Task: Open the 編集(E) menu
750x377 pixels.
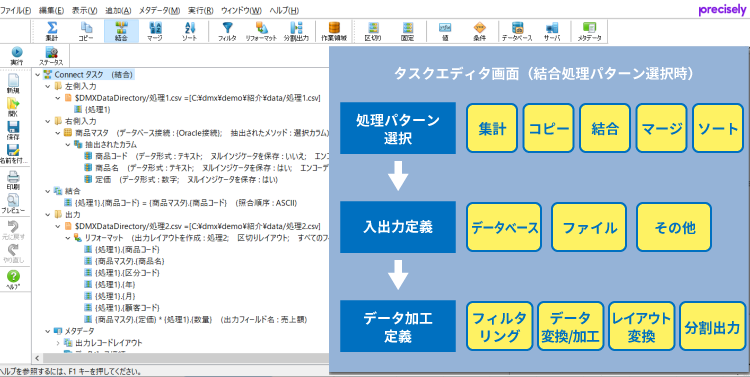Action: (52, 10)
